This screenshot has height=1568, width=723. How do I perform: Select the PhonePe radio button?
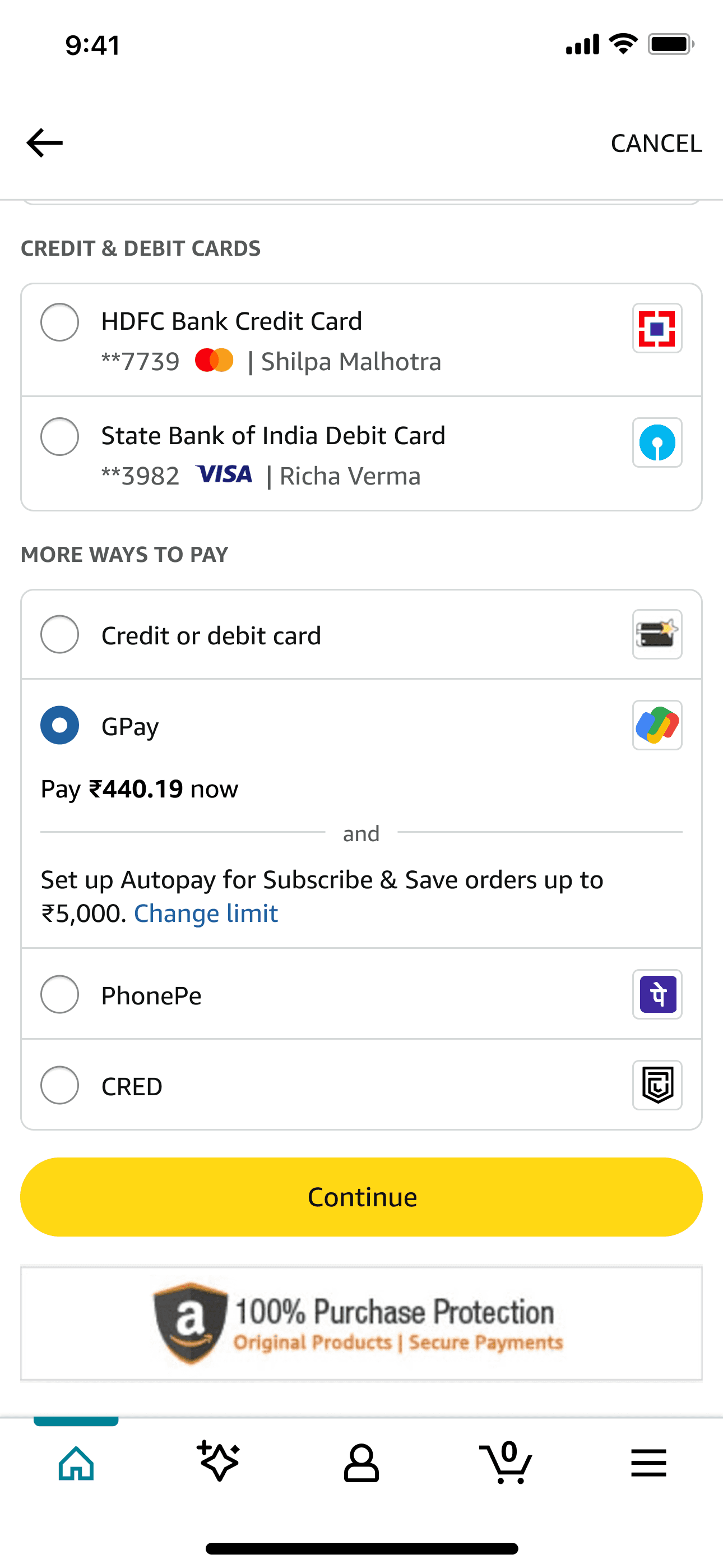[59, 995]
